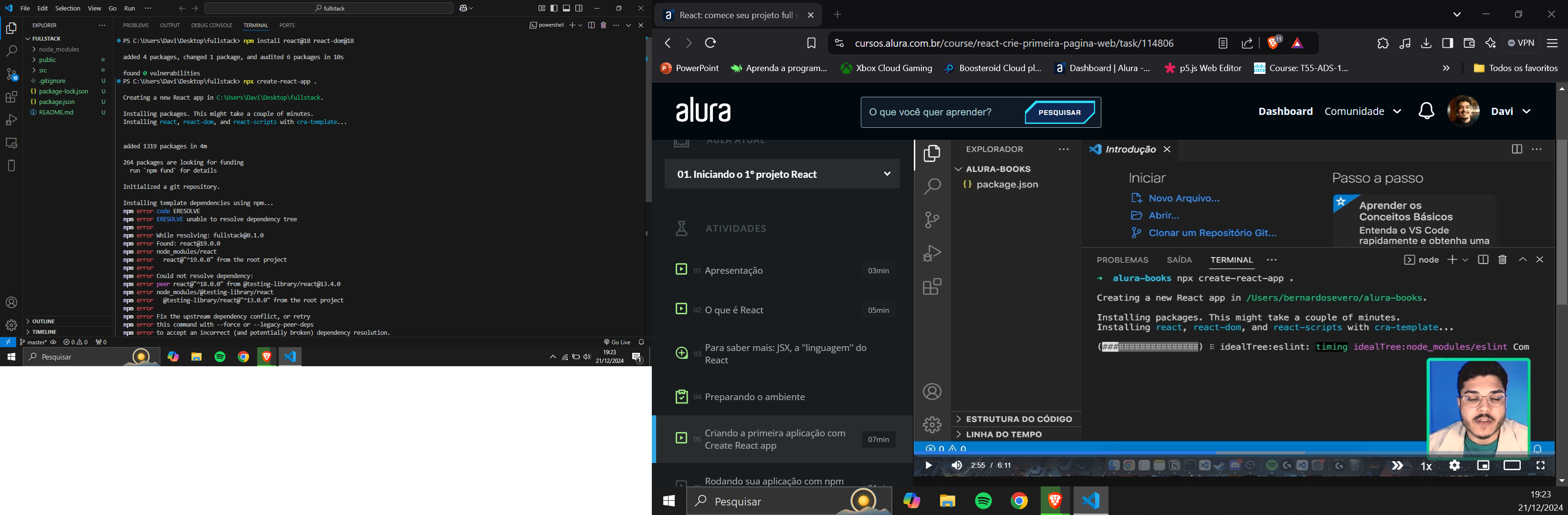Toggle VS Code Primary Side Bar layout button
1568x515 pixels.
coord(554,9)
